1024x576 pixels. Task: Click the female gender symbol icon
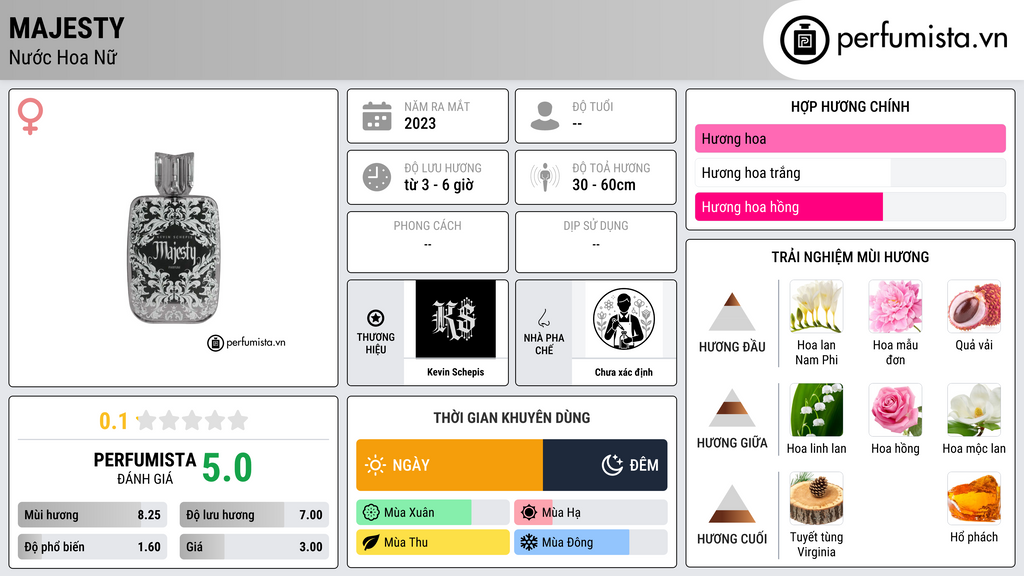[x=30, y=116]
